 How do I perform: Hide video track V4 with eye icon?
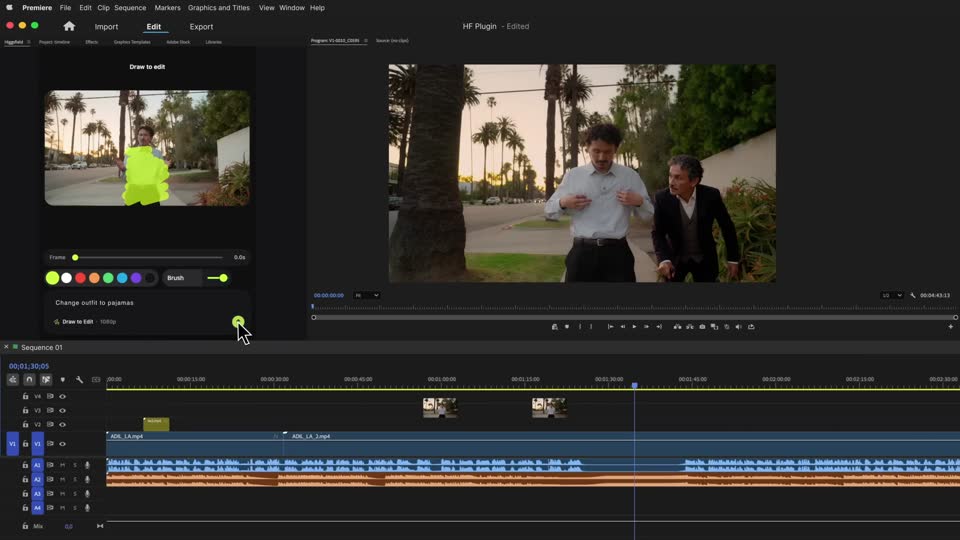coord(62,396)
